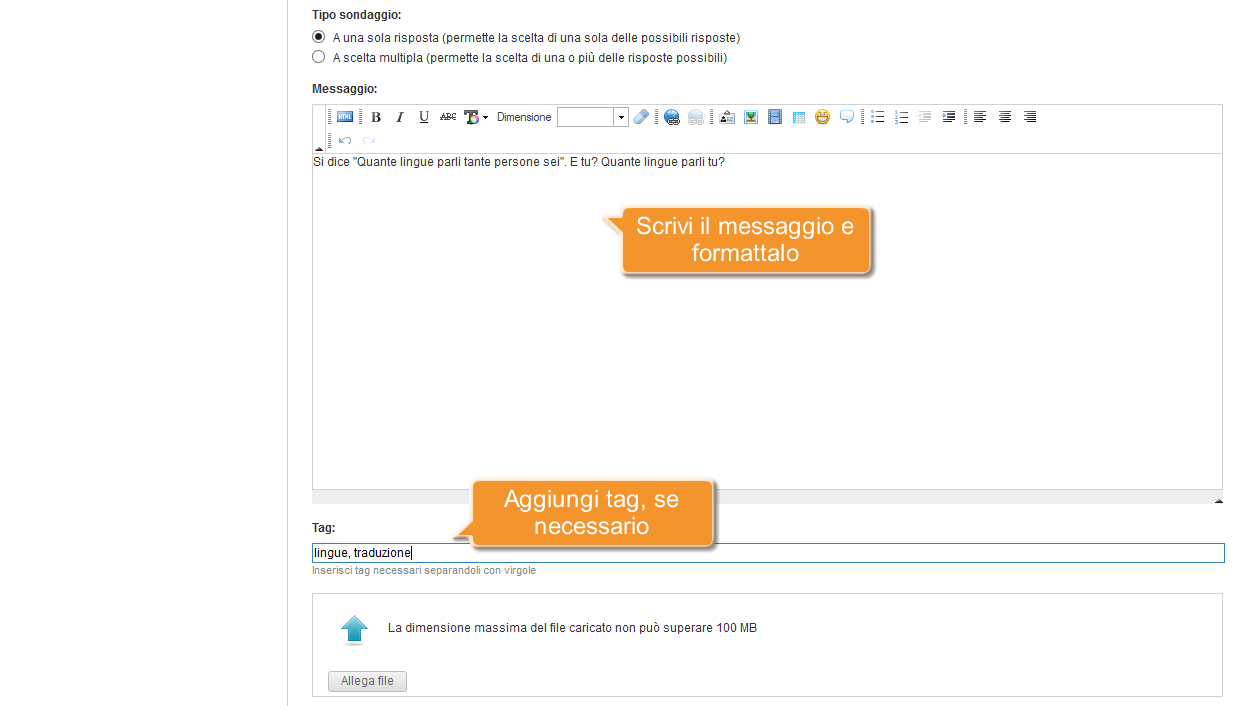The height and width of the screenshot is (706, 1238).
Task: Apply underline formatting
Action: tap(424, 117)
